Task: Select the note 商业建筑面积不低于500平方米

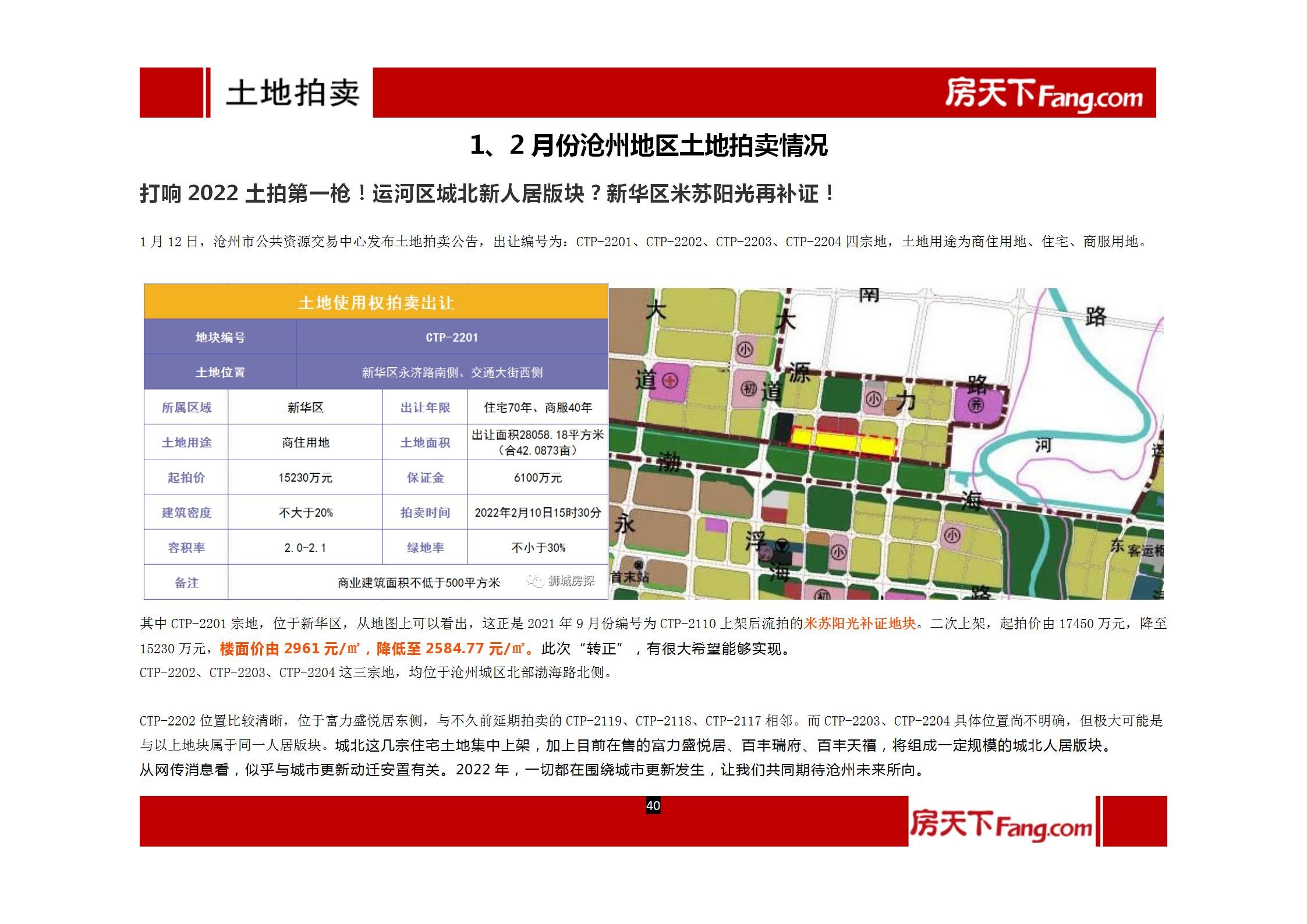Action: click(419, 583)
